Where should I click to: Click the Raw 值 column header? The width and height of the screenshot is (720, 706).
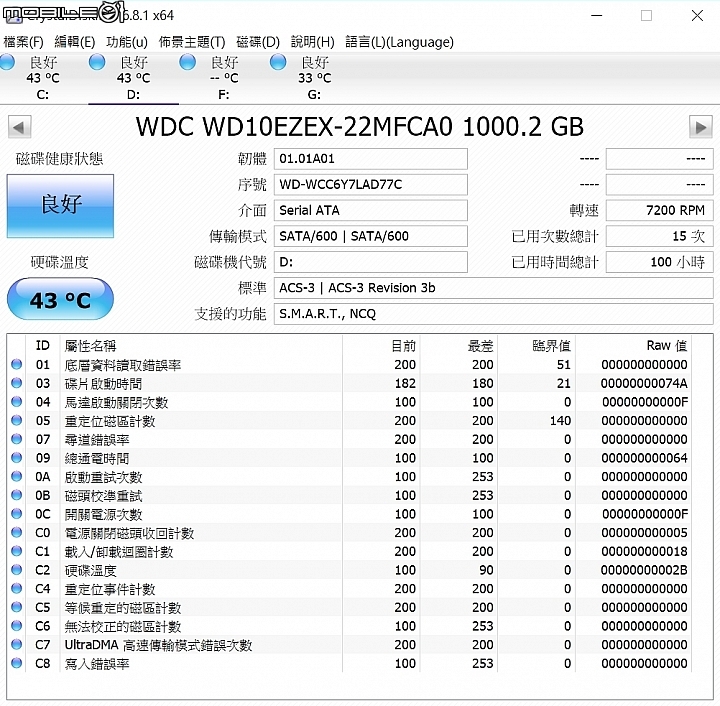coord(634,345)
